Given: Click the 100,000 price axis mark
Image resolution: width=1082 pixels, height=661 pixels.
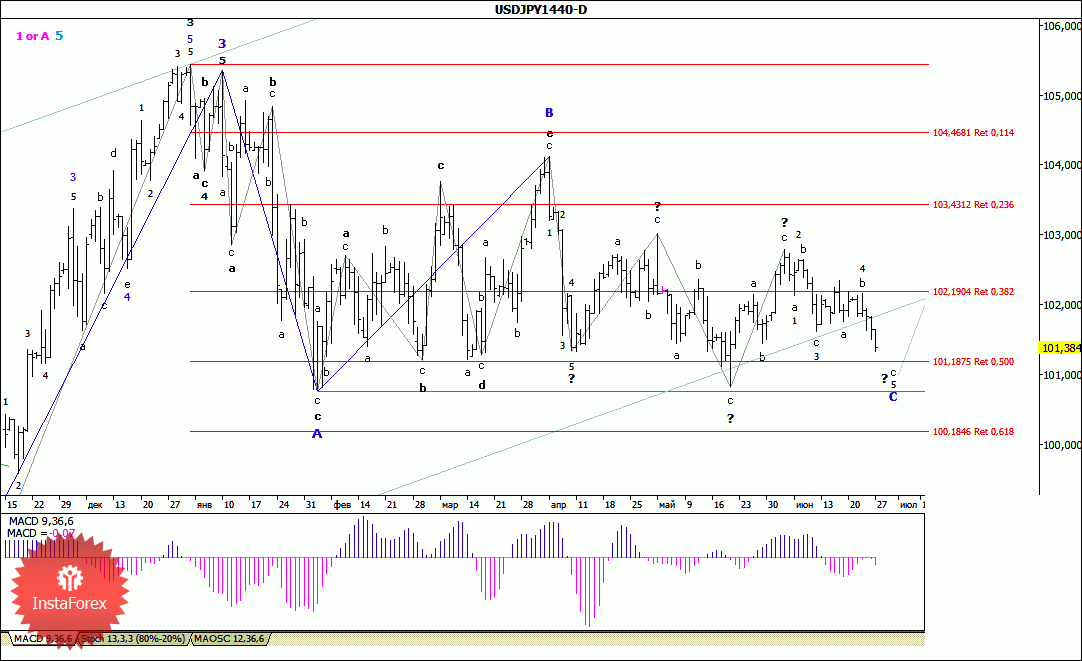Looking at the screenshot, I should [x=1061, y=445].
